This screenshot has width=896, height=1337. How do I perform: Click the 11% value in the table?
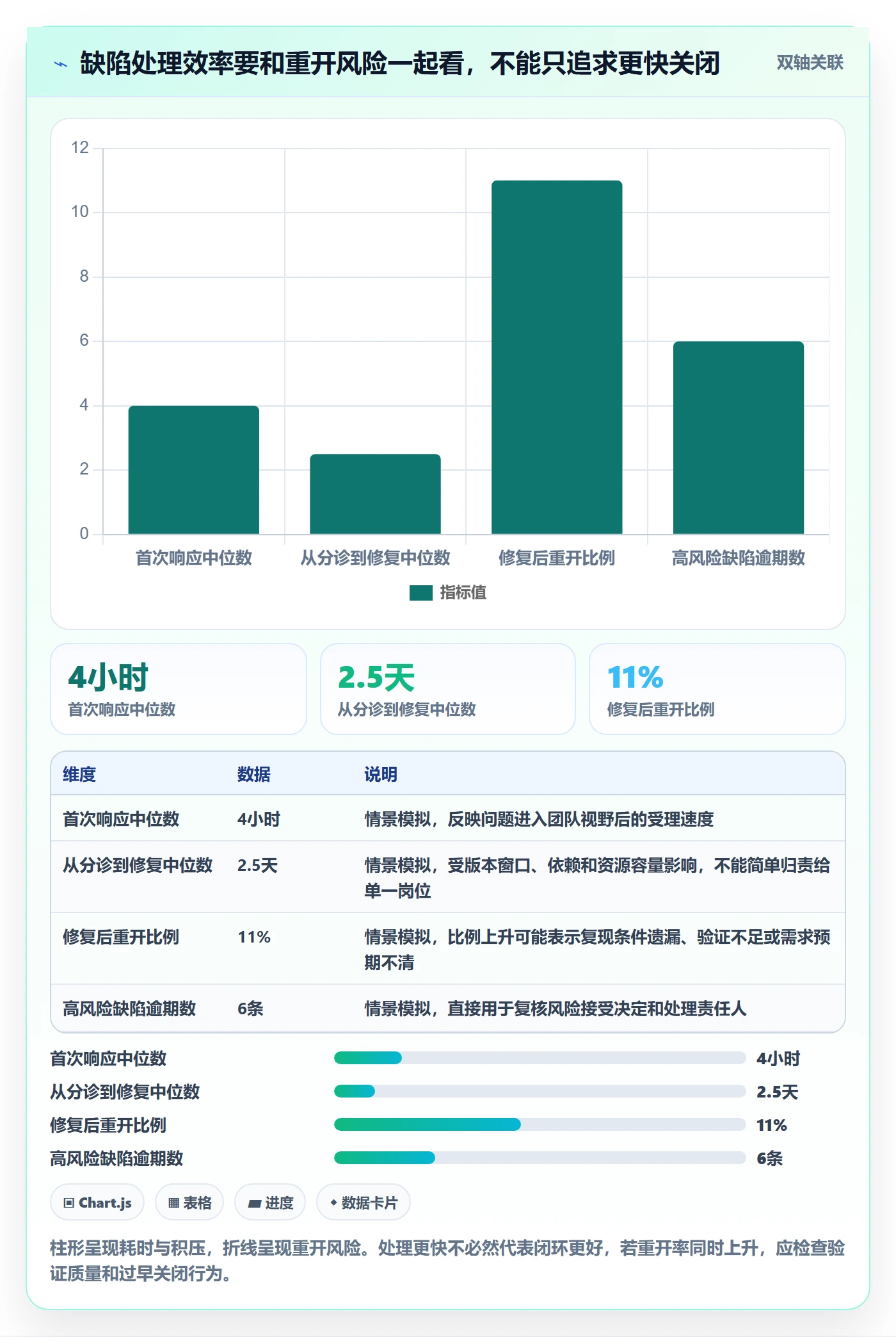pos(254,937)
